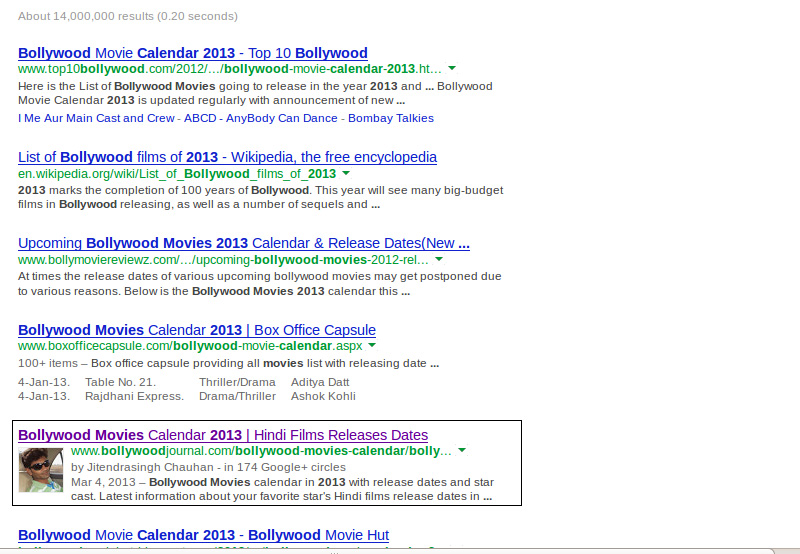This screenshot has height=554, width=800.
Task: Expand dropdown arrow next to bollymoviereviewz.com URL
Action: 439,260
